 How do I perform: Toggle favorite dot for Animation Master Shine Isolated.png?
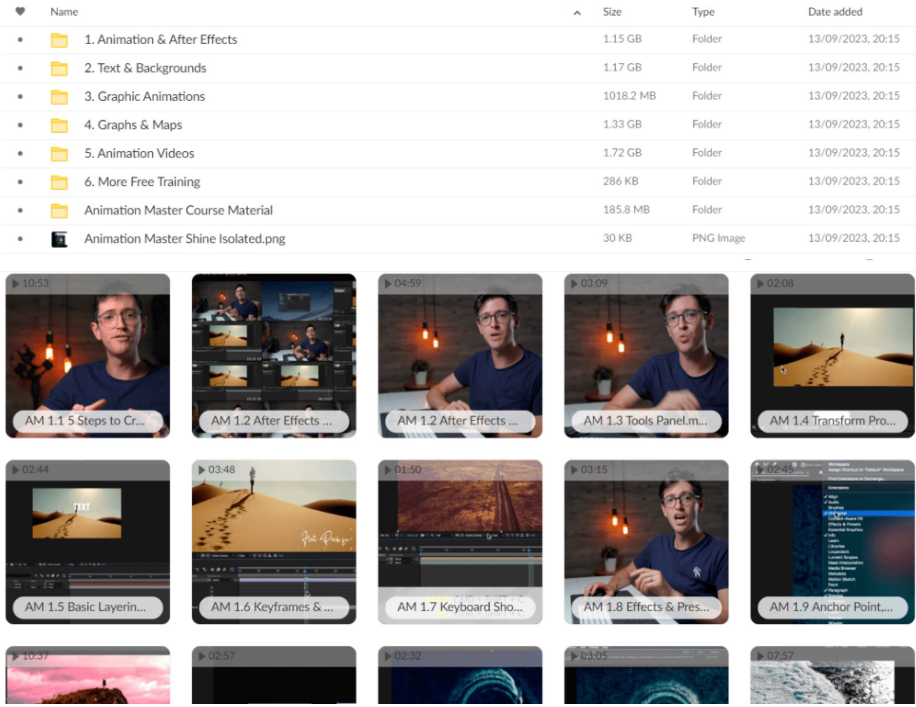[x=20, y=239]
